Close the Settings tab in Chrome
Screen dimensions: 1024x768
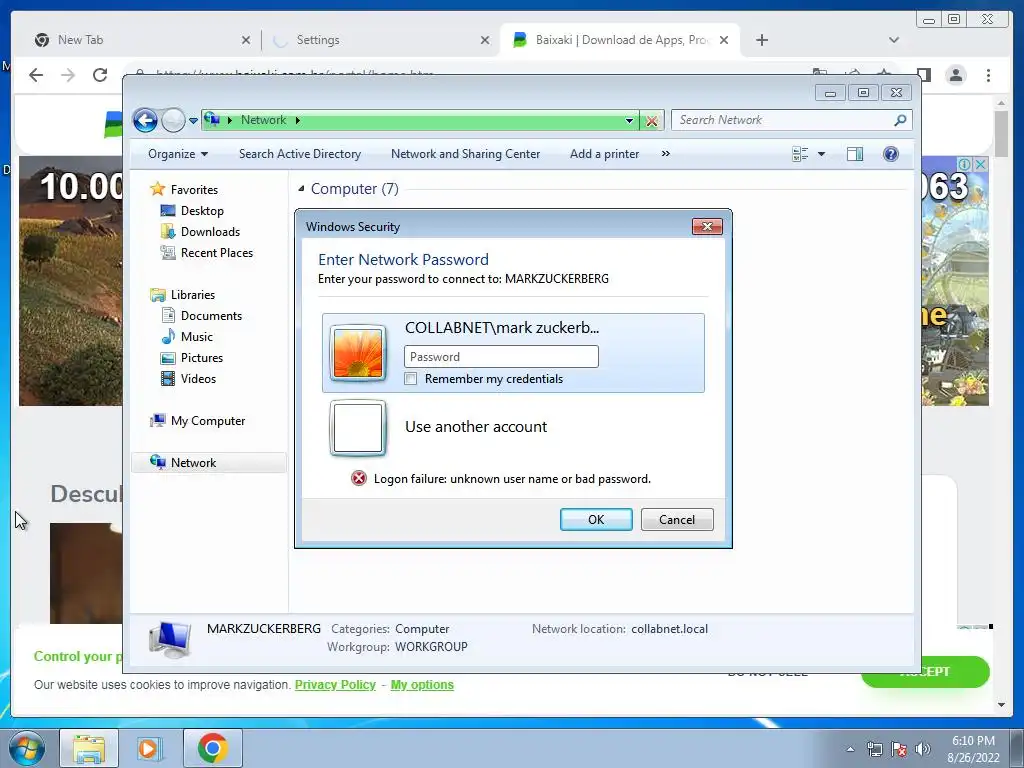tap(485, 40)
